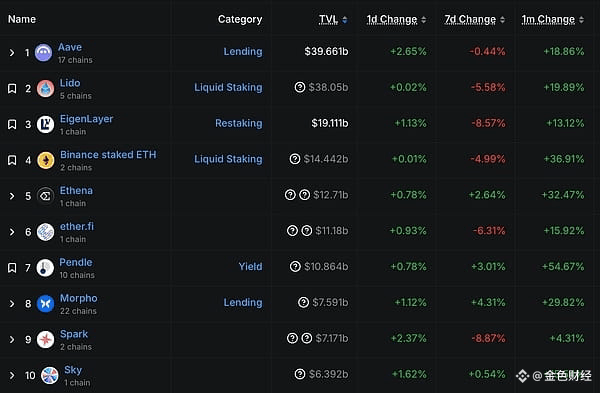Click the Aave protocol logo icon
The height and width of the screenshot is (393, 600).
pyautogui.click(x=43, y=52)
